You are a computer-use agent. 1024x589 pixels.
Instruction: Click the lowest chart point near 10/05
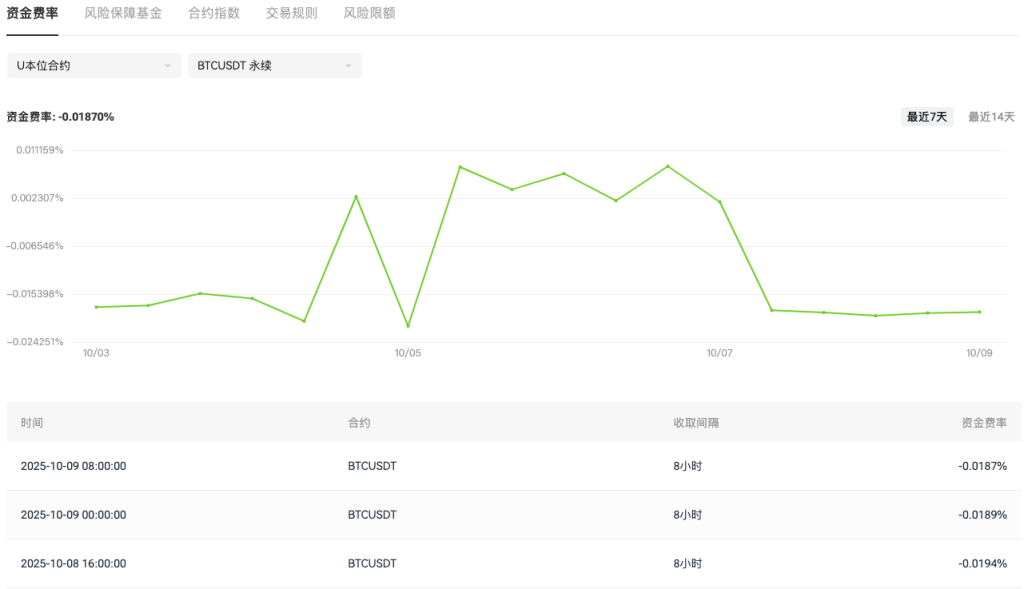point(408,326)
